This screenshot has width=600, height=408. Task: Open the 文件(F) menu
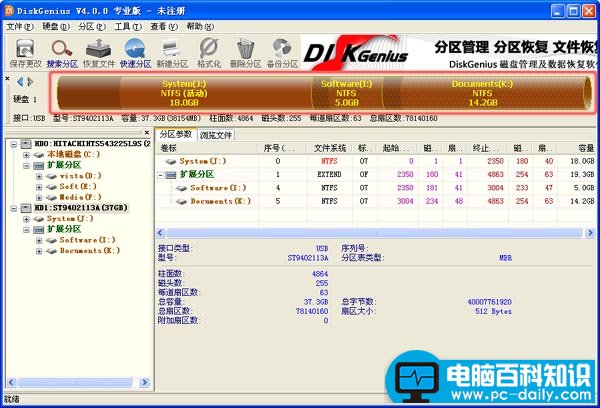(x=20, y=26)
